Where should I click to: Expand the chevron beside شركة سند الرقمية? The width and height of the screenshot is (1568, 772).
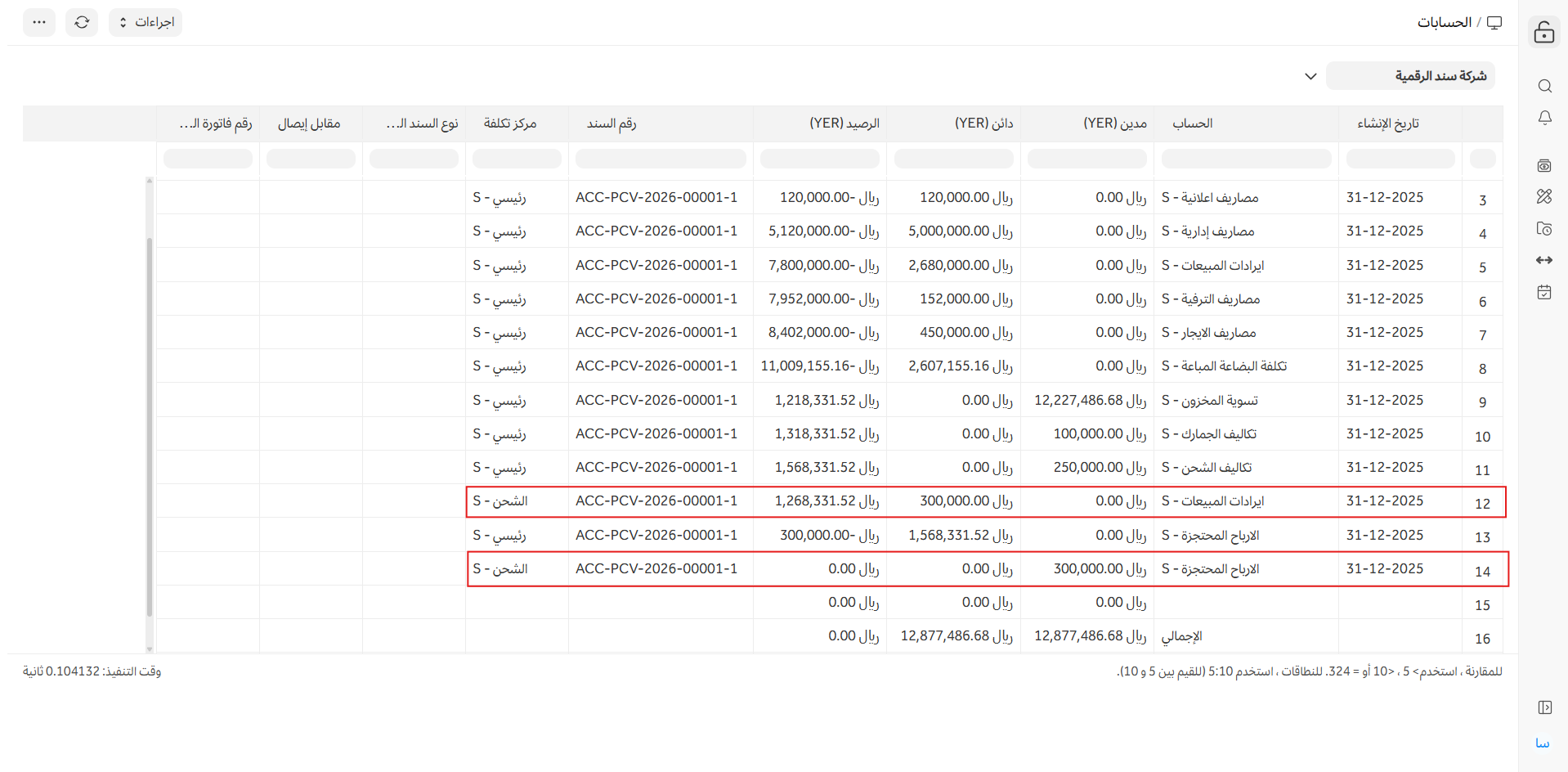pyautogui.click(x=1310, y=76)
